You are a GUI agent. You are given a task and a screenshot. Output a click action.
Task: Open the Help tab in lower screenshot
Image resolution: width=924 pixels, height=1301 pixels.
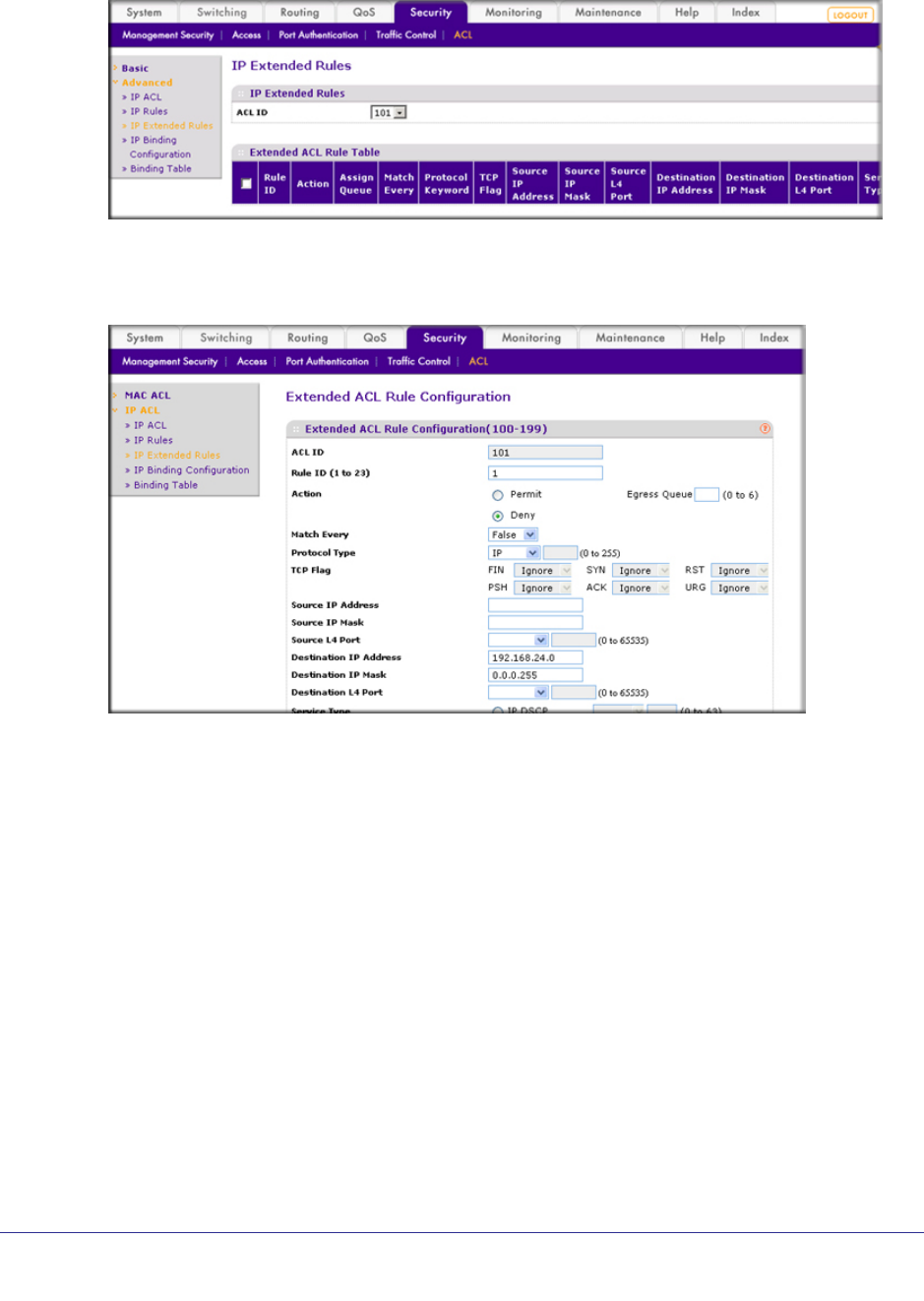pyautogui.click(x=712, y=338)
